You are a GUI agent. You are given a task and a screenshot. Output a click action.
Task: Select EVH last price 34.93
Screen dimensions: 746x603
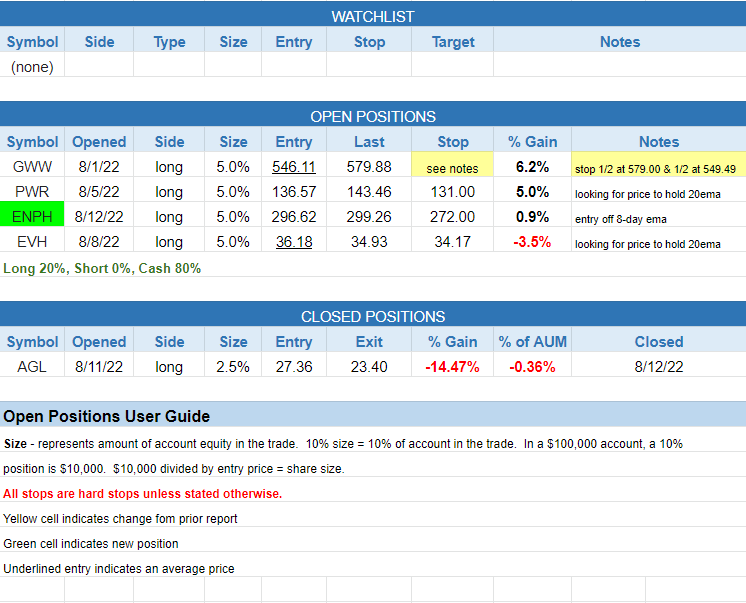[369, 241]
